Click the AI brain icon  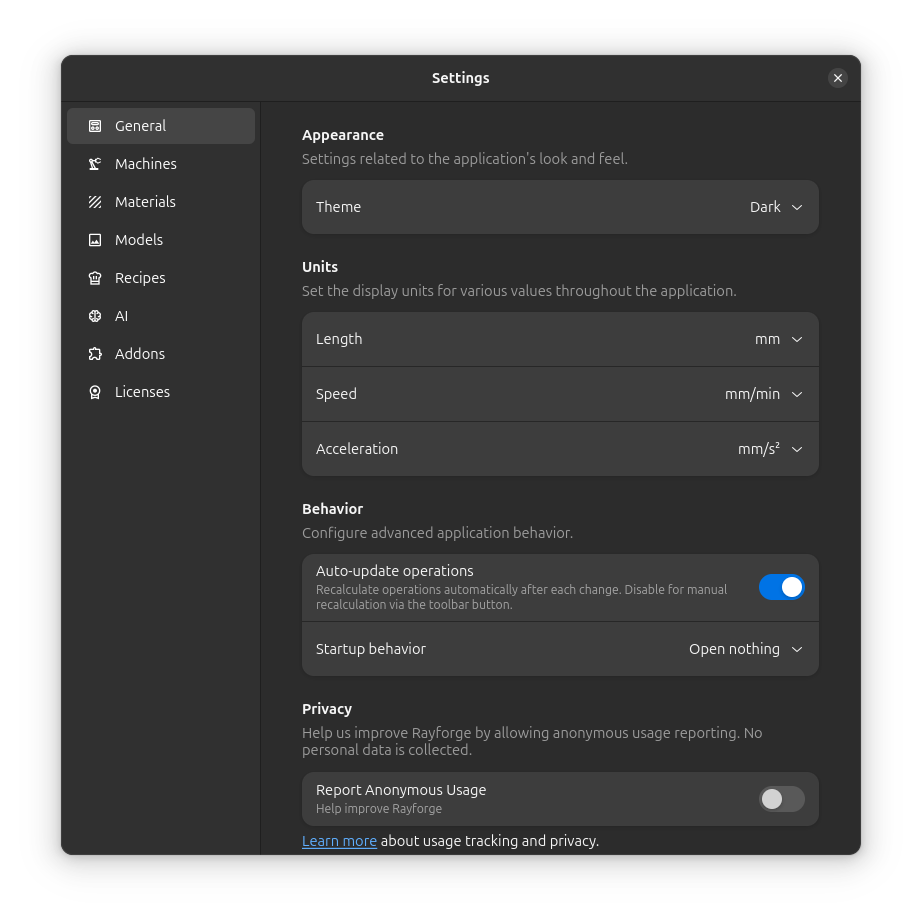95,316
